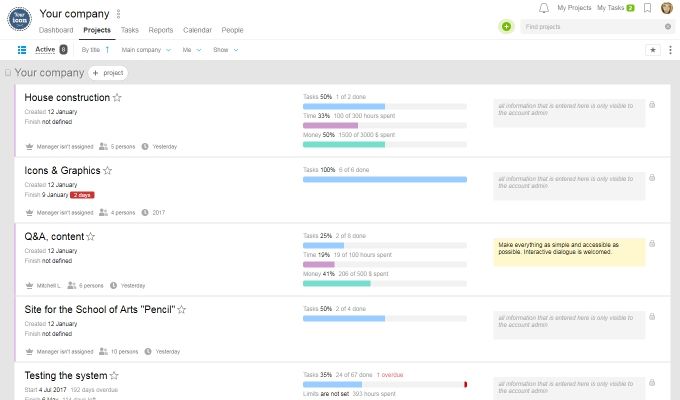Viewport: 680px width, 400px height.
Task: Open the three-dot menu beside Your company title
Action: point(118,14)
